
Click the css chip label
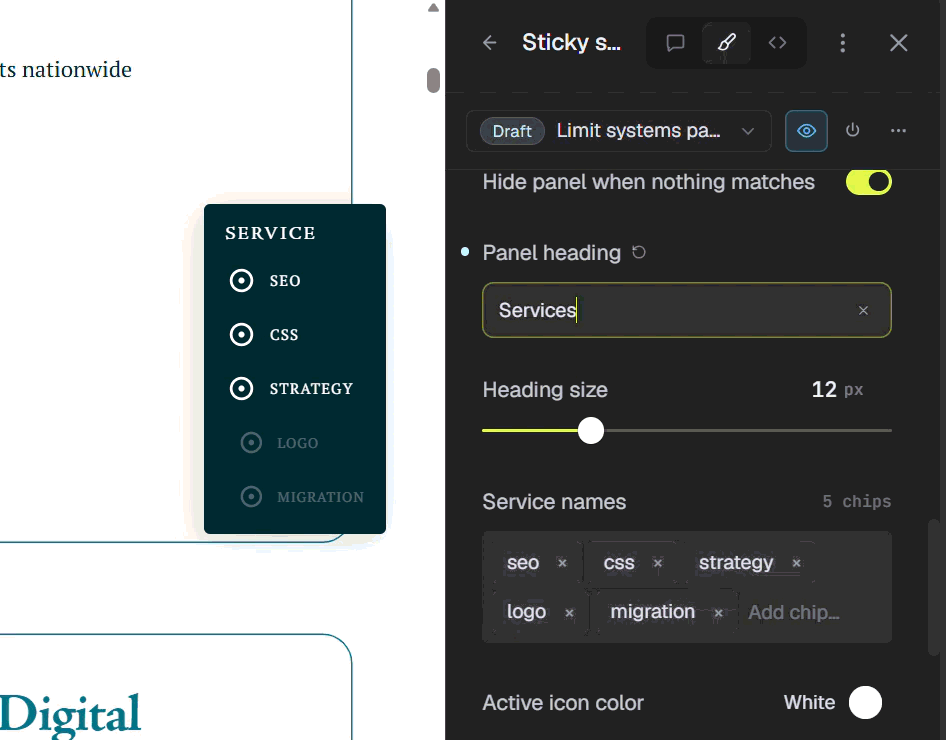(x=618, y=563)
